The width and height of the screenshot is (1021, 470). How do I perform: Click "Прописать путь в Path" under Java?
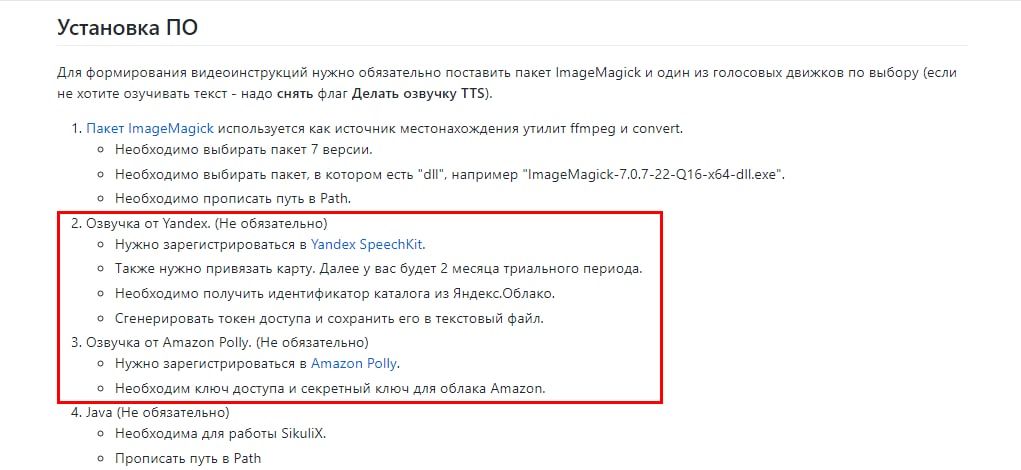(188, 458)
